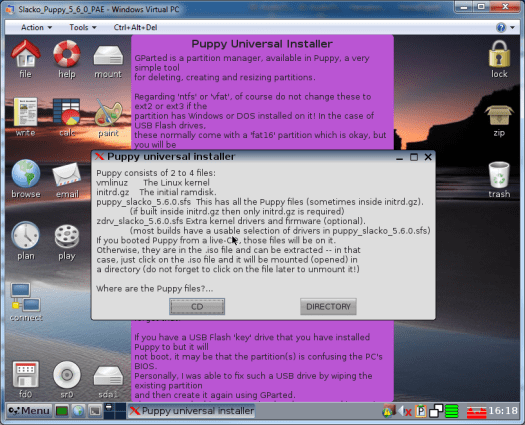
Task: Click the purple Puppy Universal Installer heading
Action: point(262,44)
